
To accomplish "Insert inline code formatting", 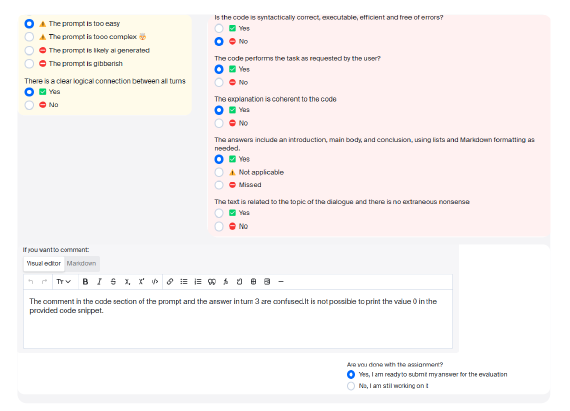I will [155, 282].
